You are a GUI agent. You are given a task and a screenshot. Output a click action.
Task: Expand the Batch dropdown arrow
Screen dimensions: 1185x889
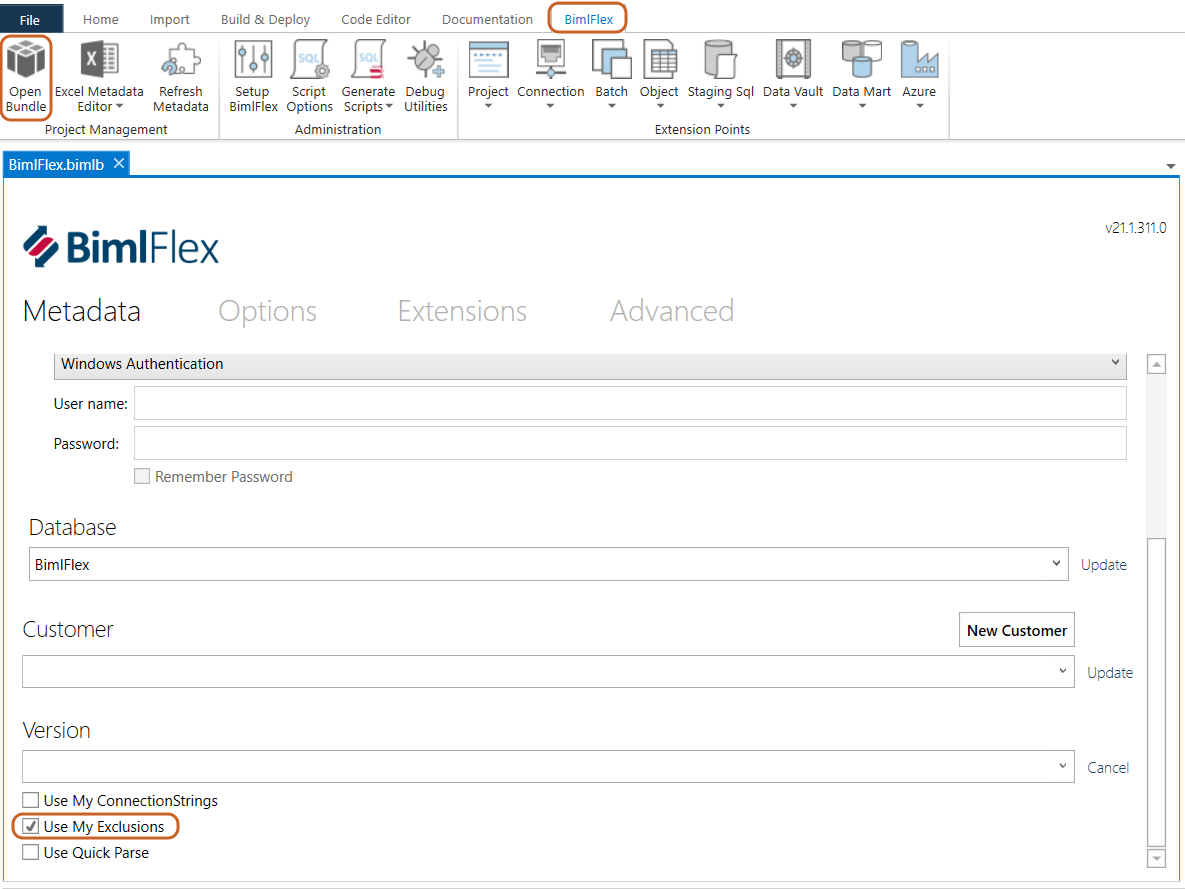pos(611,106)
